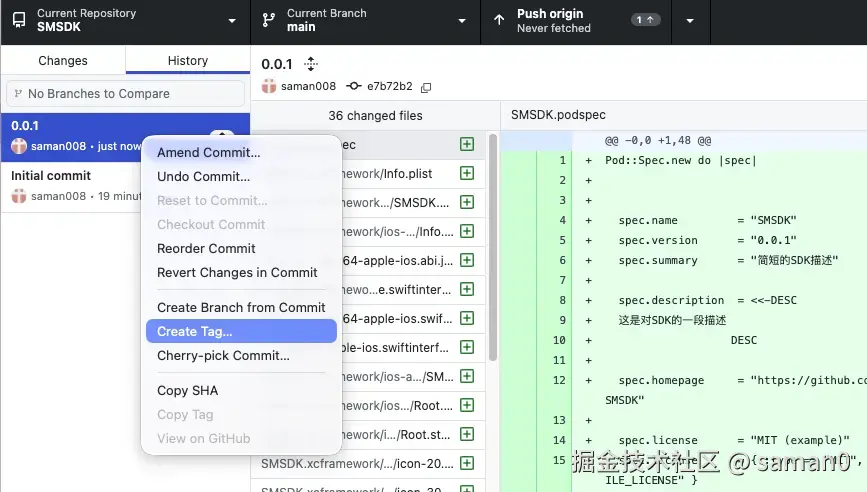Select the 0.0.1 commit in history

72,137
